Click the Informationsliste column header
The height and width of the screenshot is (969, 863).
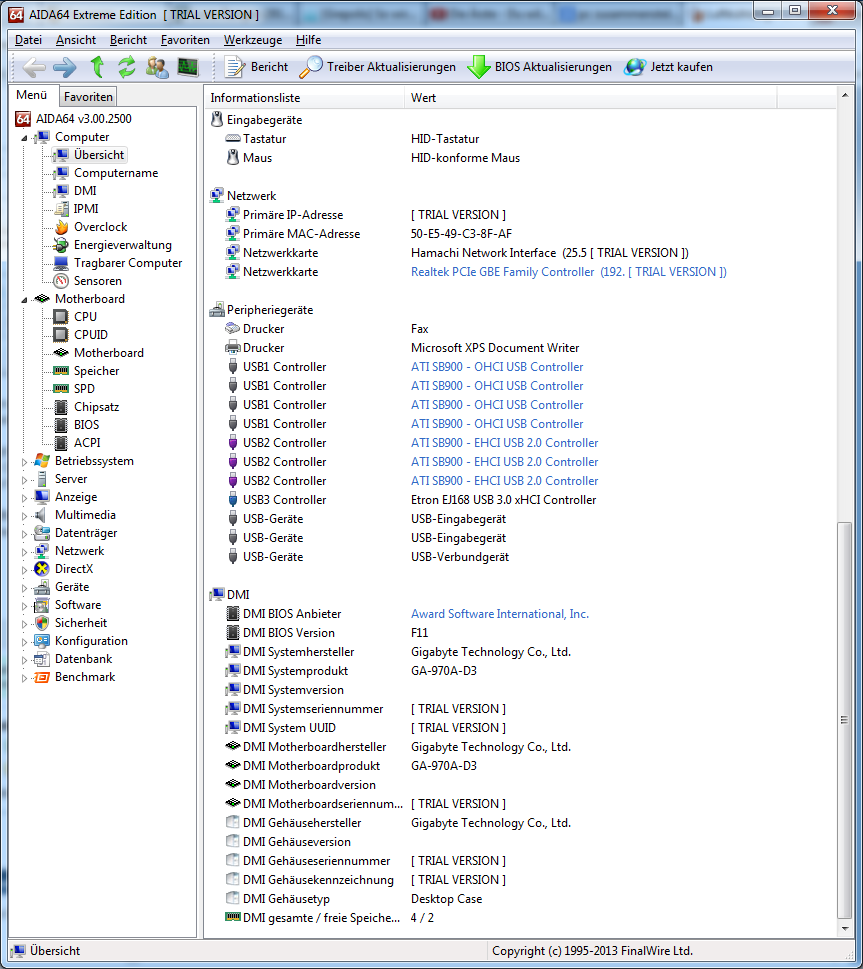pos(305,98)
